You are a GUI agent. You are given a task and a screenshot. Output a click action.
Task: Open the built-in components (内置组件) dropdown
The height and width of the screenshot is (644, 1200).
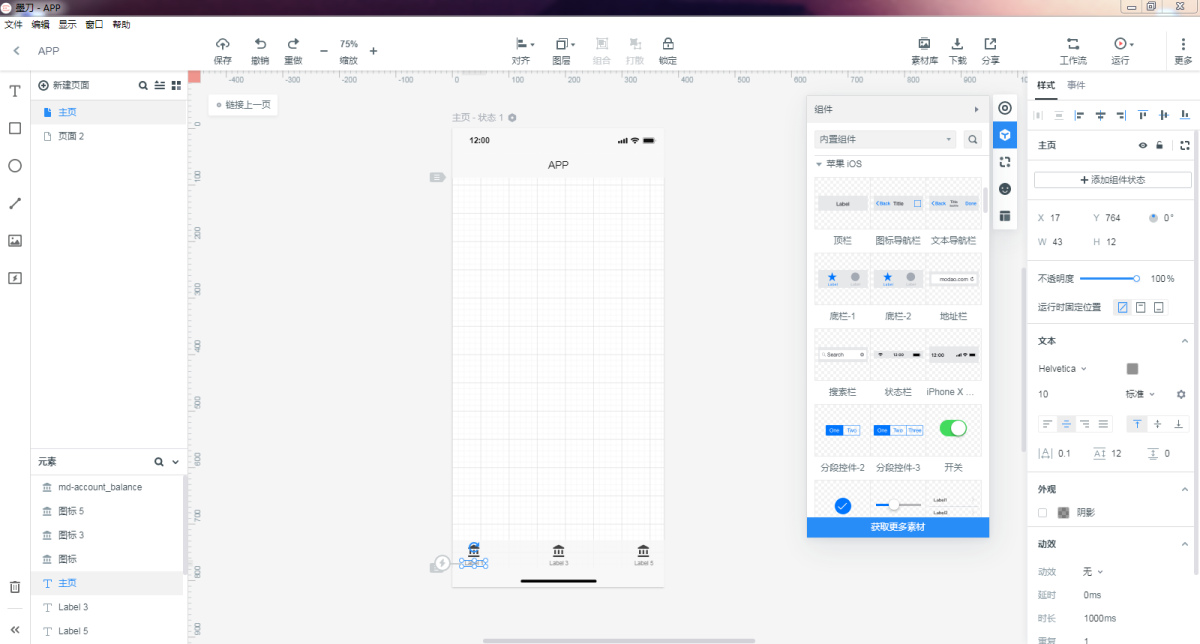tap(885, 139)
